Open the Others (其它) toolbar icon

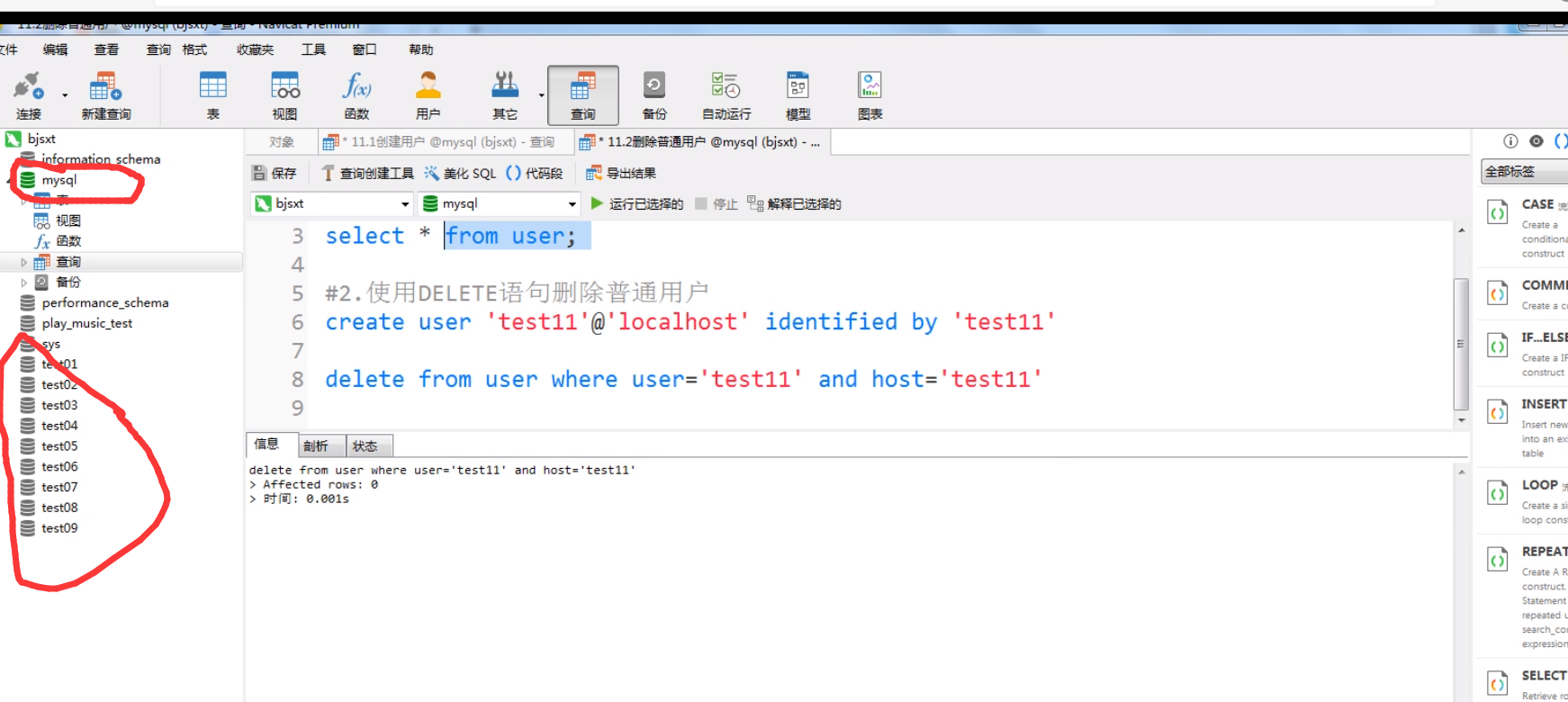[505, 95]
